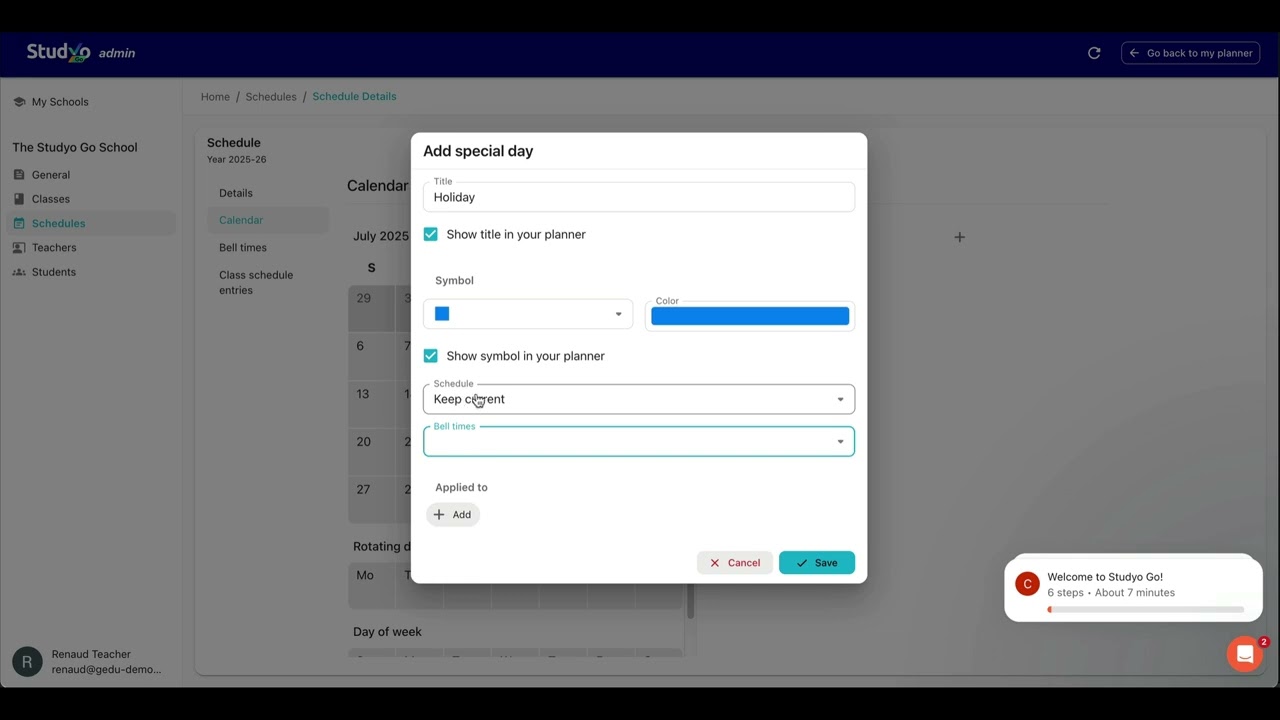Click the General sidebar icon
Screen dimensions: 1280x720
19,175
